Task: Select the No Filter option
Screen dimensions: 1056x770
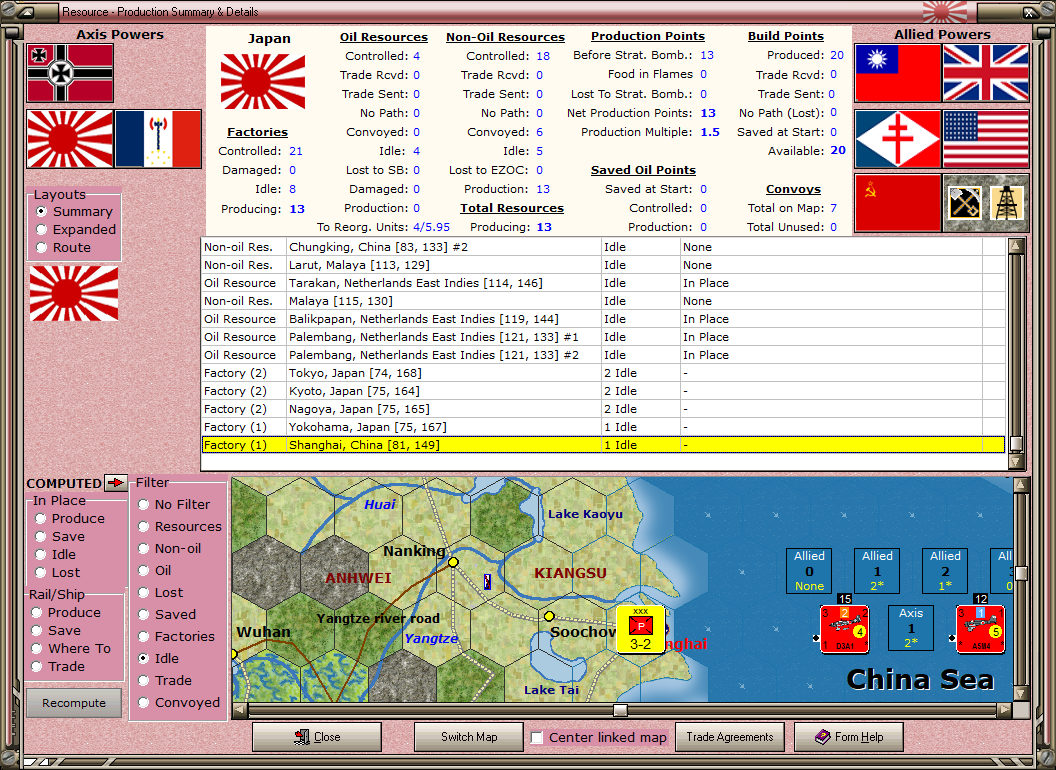Action: [x=143, y=505]
